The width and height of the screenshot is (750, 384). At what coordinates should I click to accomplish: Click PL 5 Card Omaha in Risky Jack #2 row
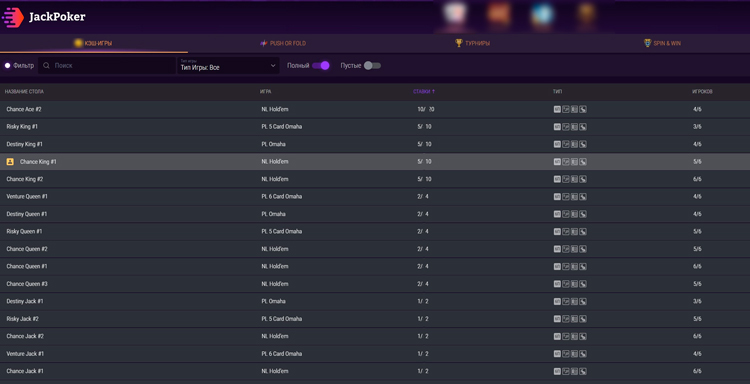click(282, 319)
